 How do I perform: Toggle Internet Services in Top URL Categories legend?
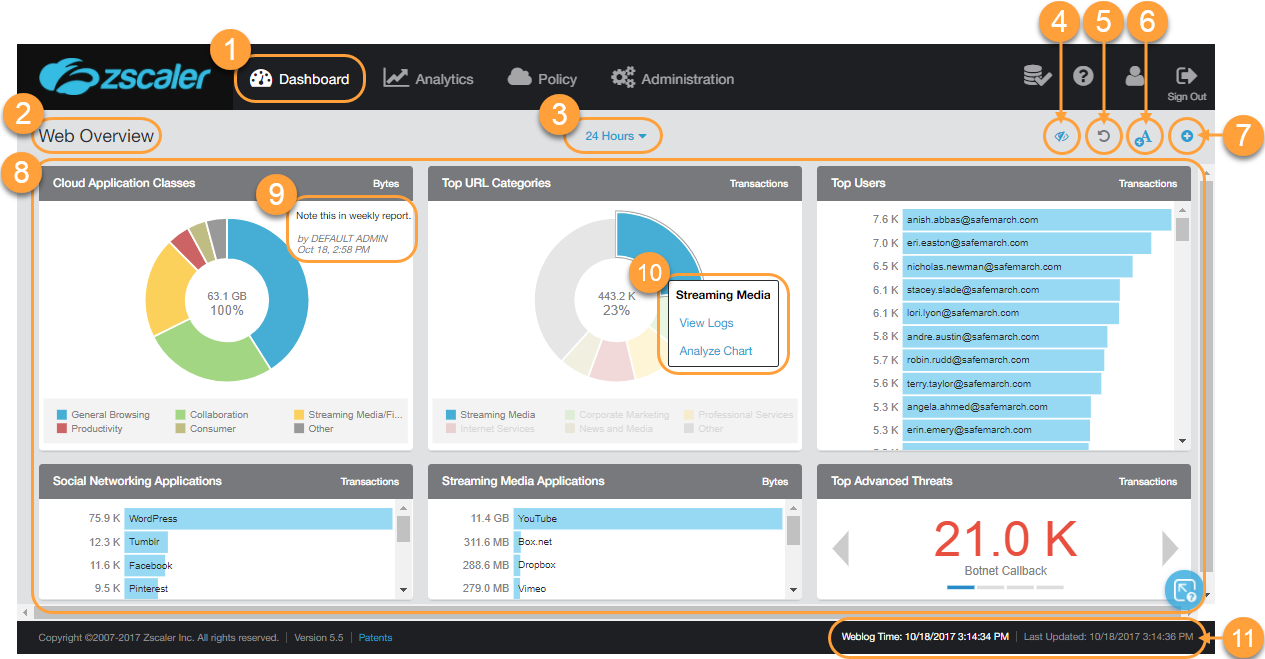click(500, 428)
